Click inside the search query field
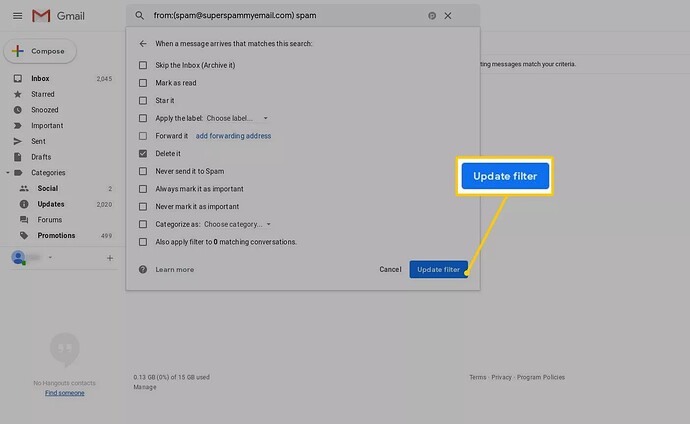The height and width of the screenshot is (424, 690). coord(280,16)
